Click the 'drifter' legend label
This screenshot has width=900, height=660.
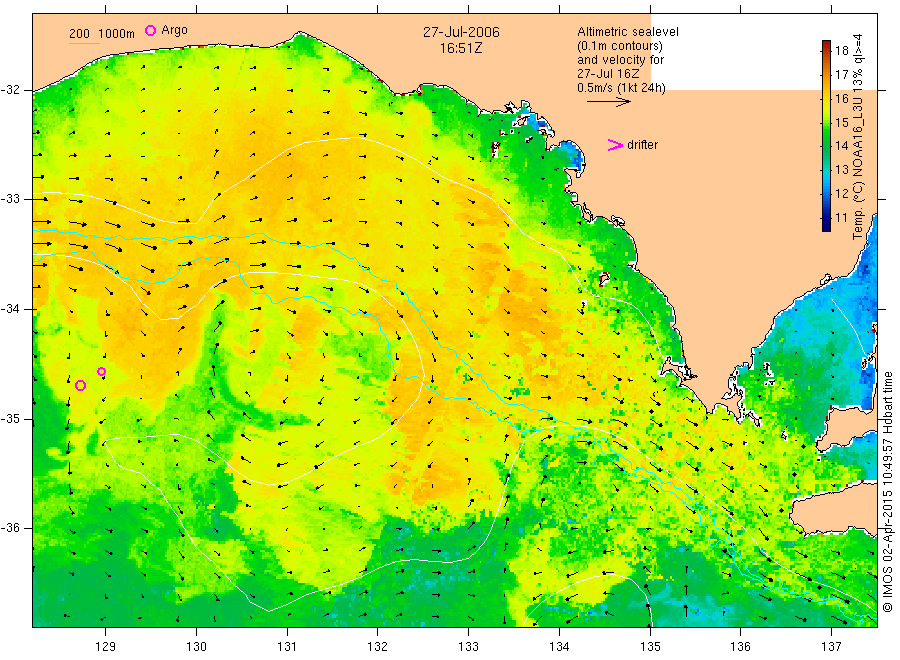pyautogui.click(x=642, y=145)
